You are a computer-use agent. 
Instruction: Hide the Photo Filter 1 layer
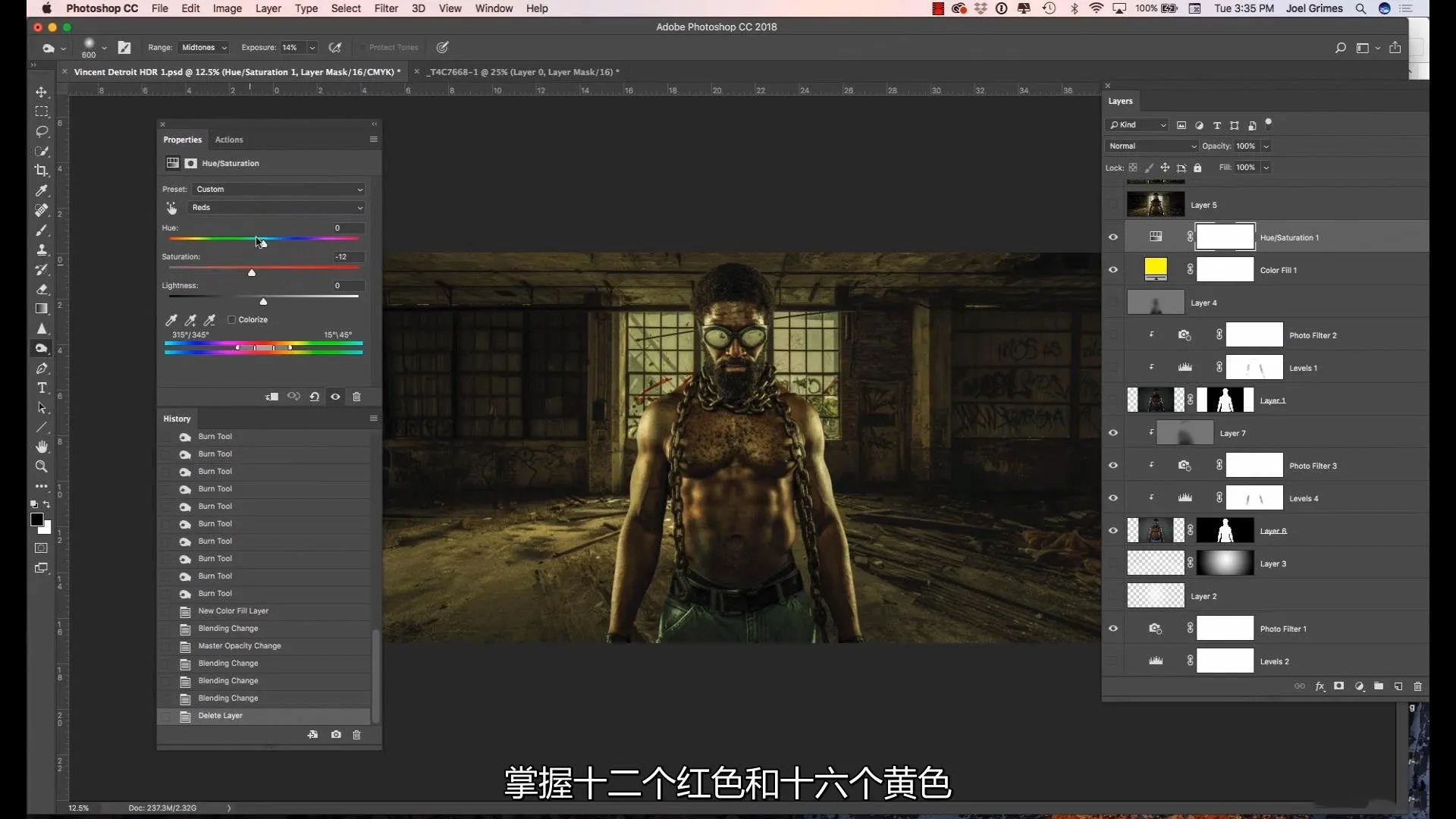(x=1113, y=629)
